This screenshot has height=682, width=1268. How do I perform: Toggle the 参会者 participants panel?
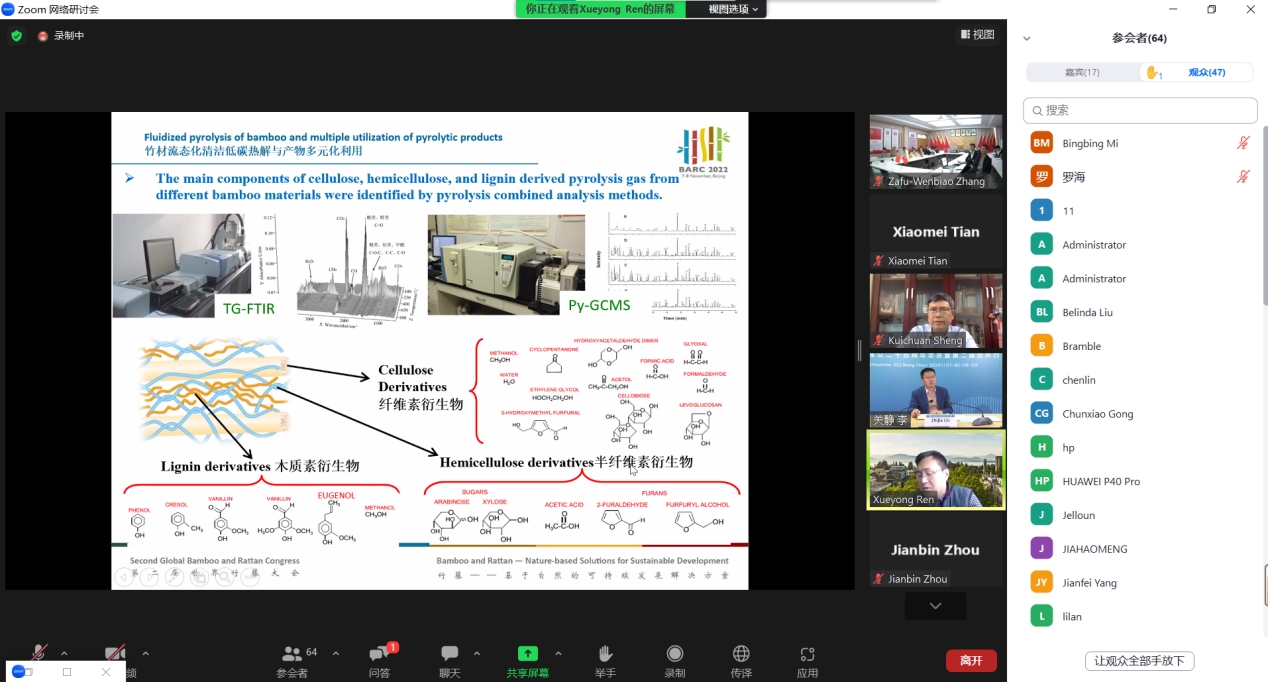click(291, 653)
